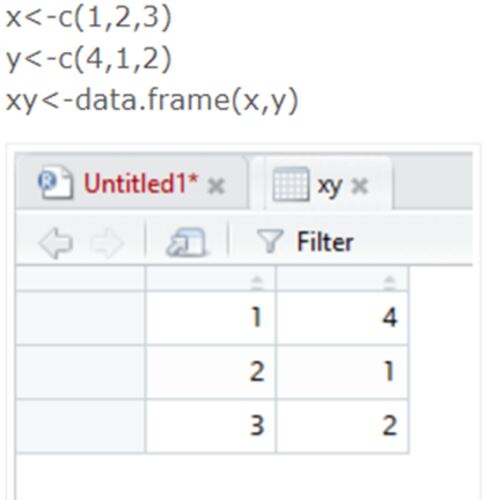Go forward with the right arrow icon

click(107, 243)
